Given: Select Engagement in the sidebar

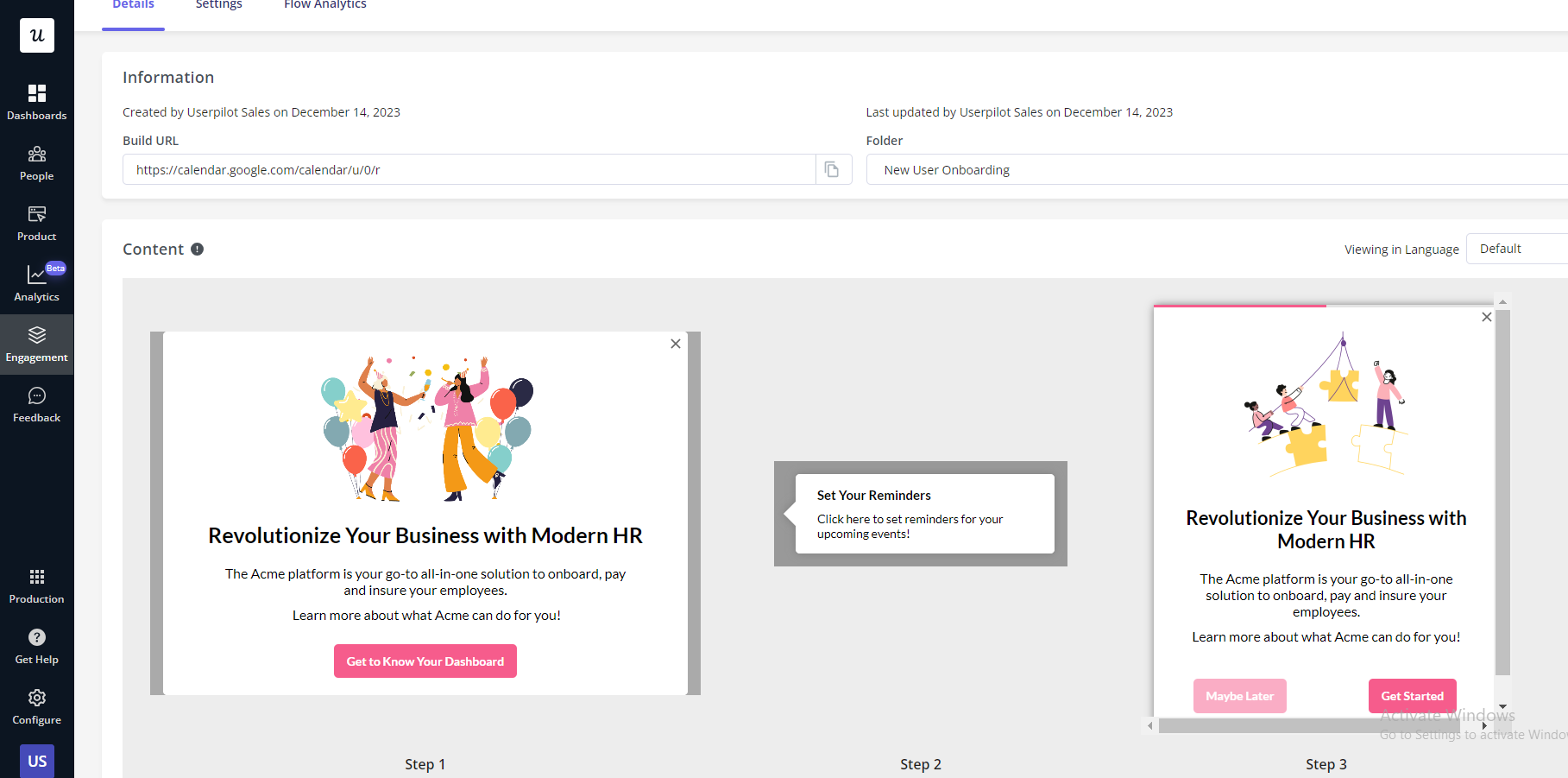Looking at the screenshot, I should (36, 344).
